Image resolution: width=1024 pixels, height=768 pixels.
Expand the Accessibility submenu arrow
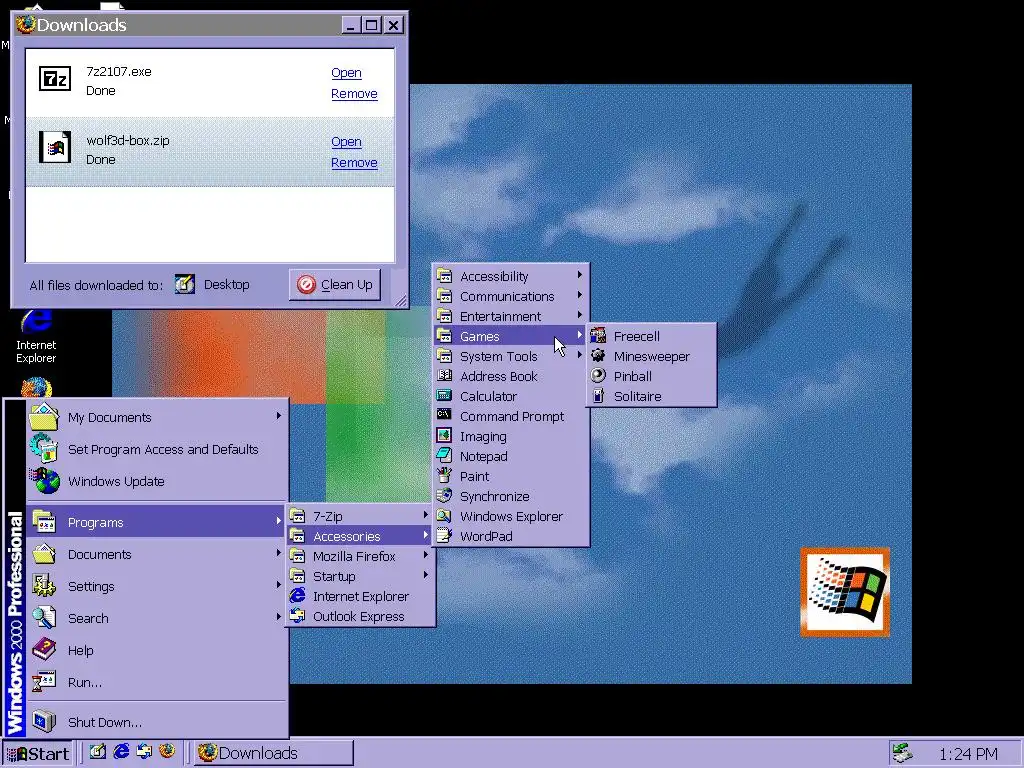(x=579, y=276)
